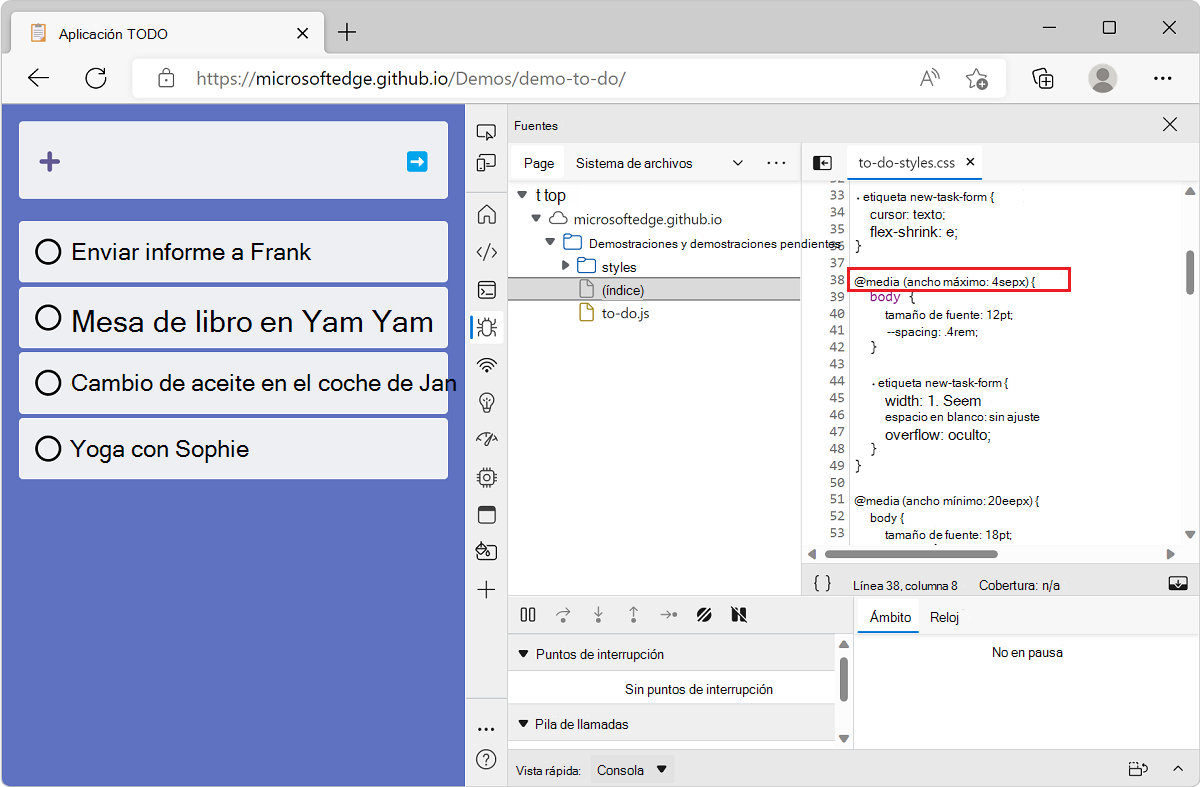
Task: Open the Console panel icon
Action: [x=485, y=290]
